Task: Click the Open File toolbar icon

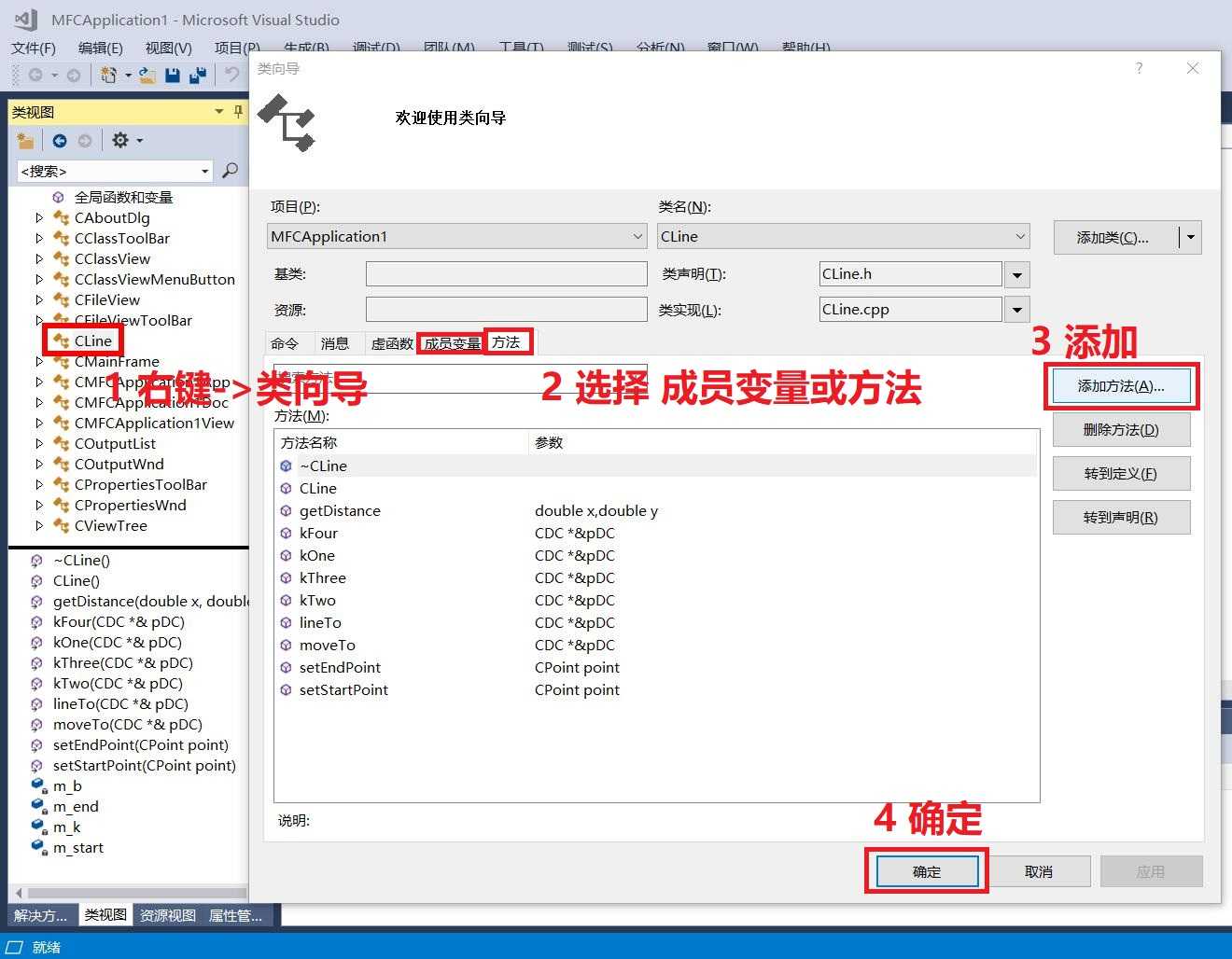Action: 147,76
